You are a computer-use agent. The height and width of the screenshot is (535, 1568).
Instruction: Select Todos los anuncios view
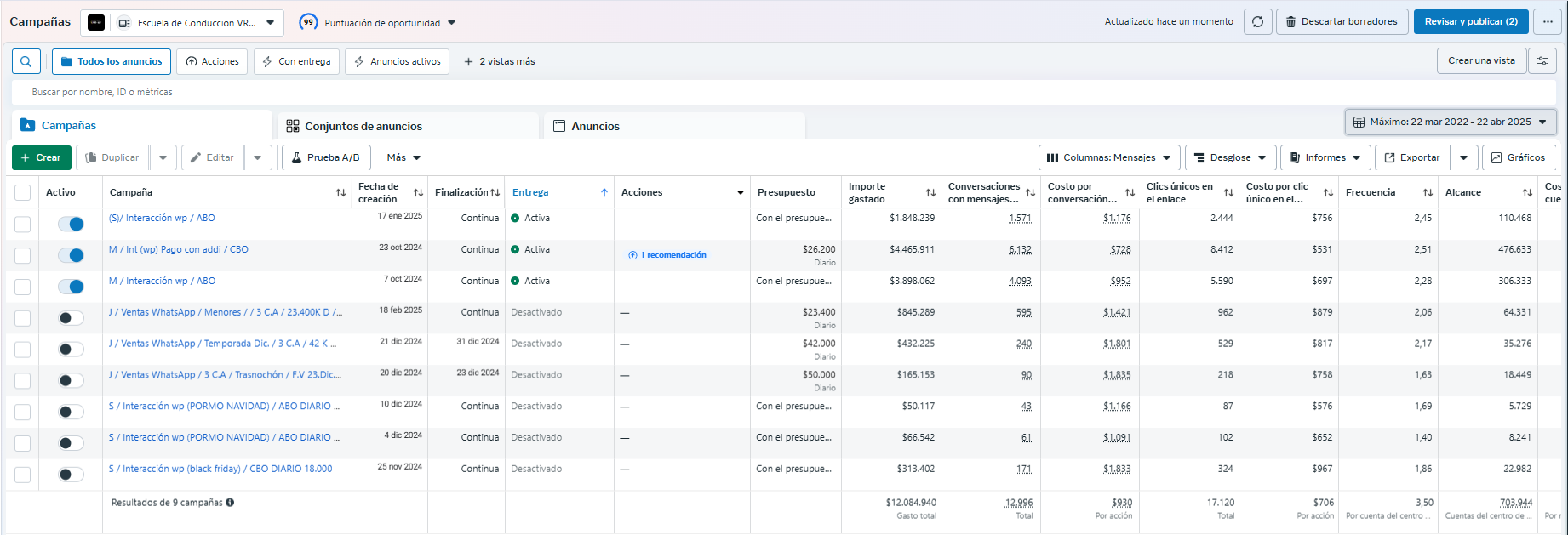point(112,61)
